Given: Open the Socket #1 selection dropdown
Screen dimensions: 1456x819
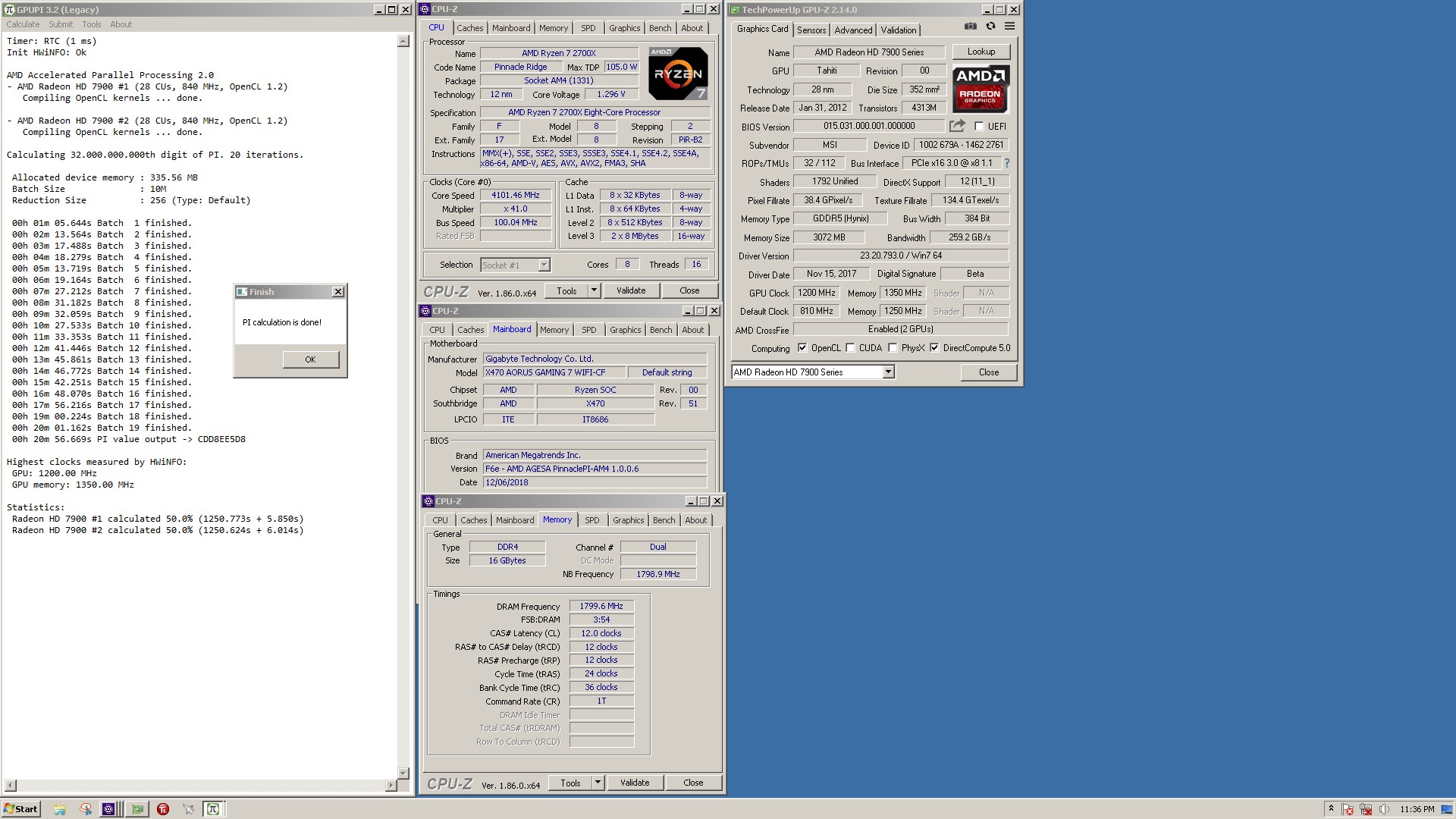Looking at the screenshot, I should click(x=544, y=265).
